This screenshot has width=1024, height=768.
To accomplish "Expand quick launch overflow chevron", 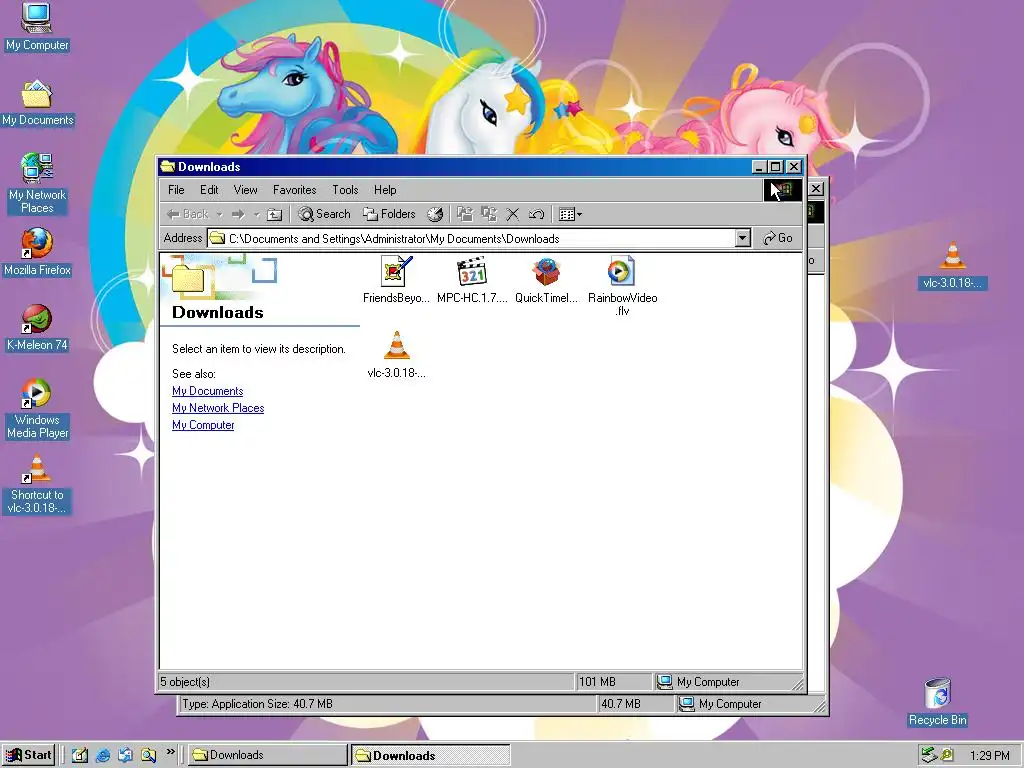I will [170, 752].
